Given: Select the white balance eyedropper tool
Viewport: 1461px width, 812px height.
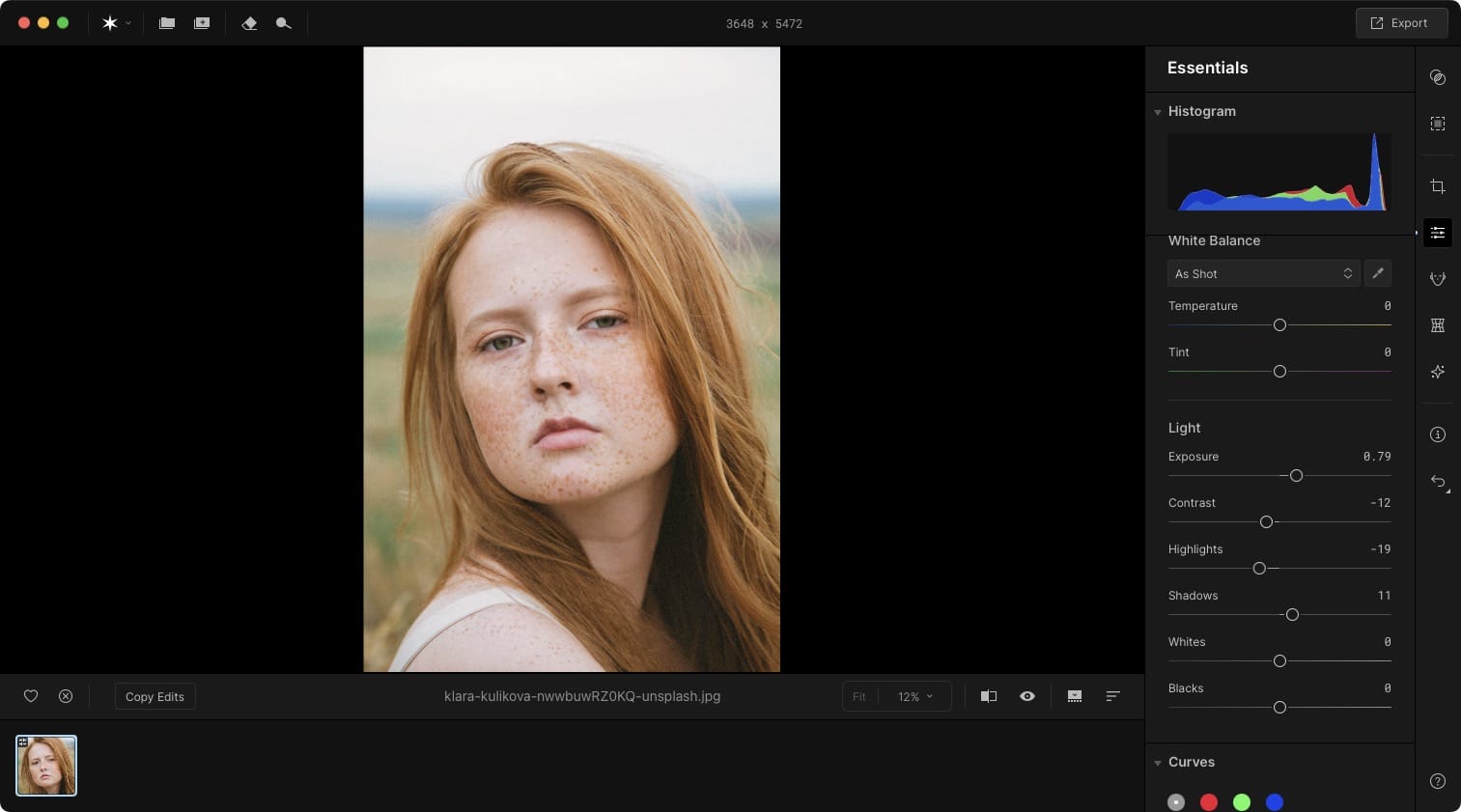Looking at the screenshot, I should tap(1378, 273).
